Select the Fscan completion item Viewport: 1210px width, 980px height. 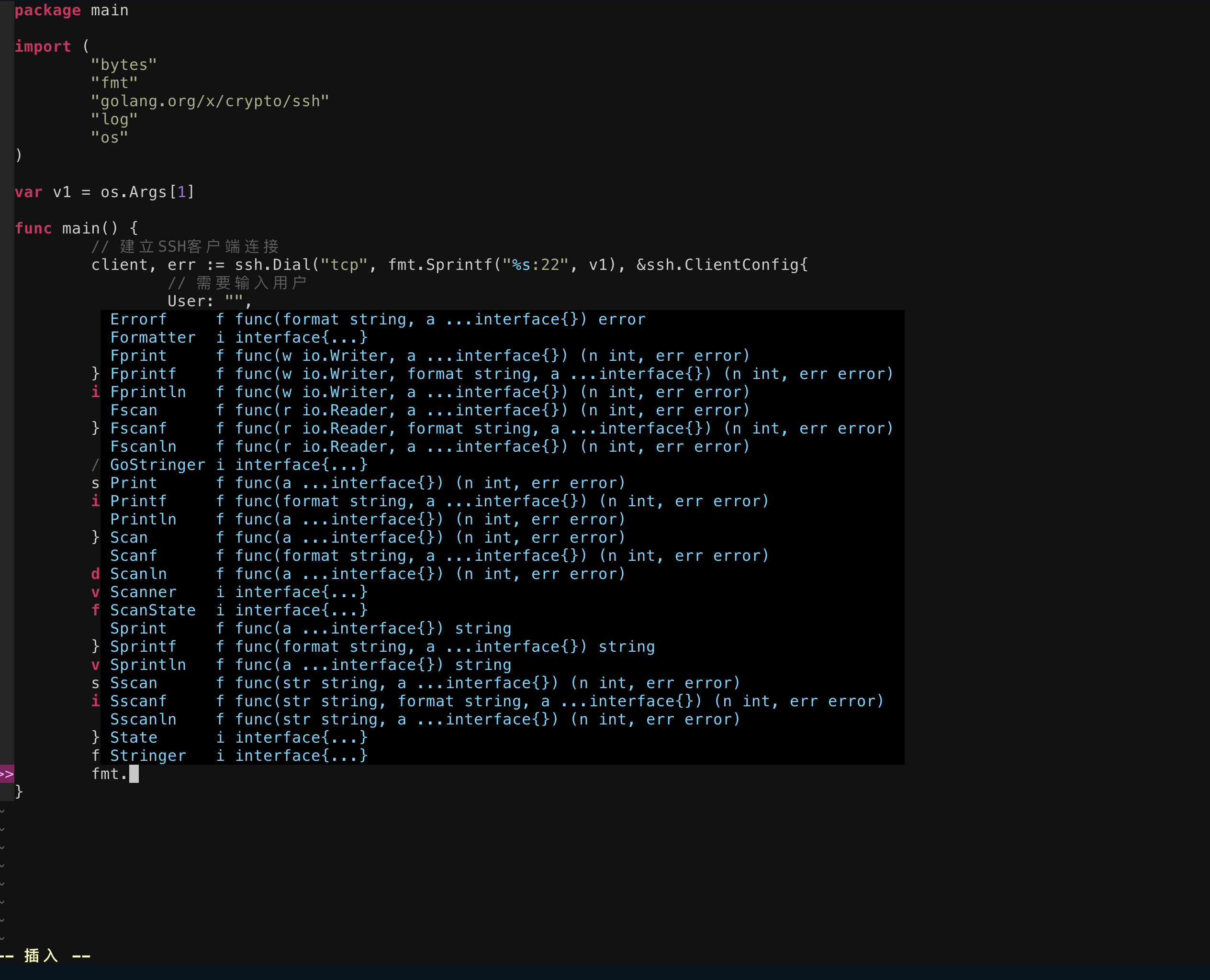(x=503, y=411)
